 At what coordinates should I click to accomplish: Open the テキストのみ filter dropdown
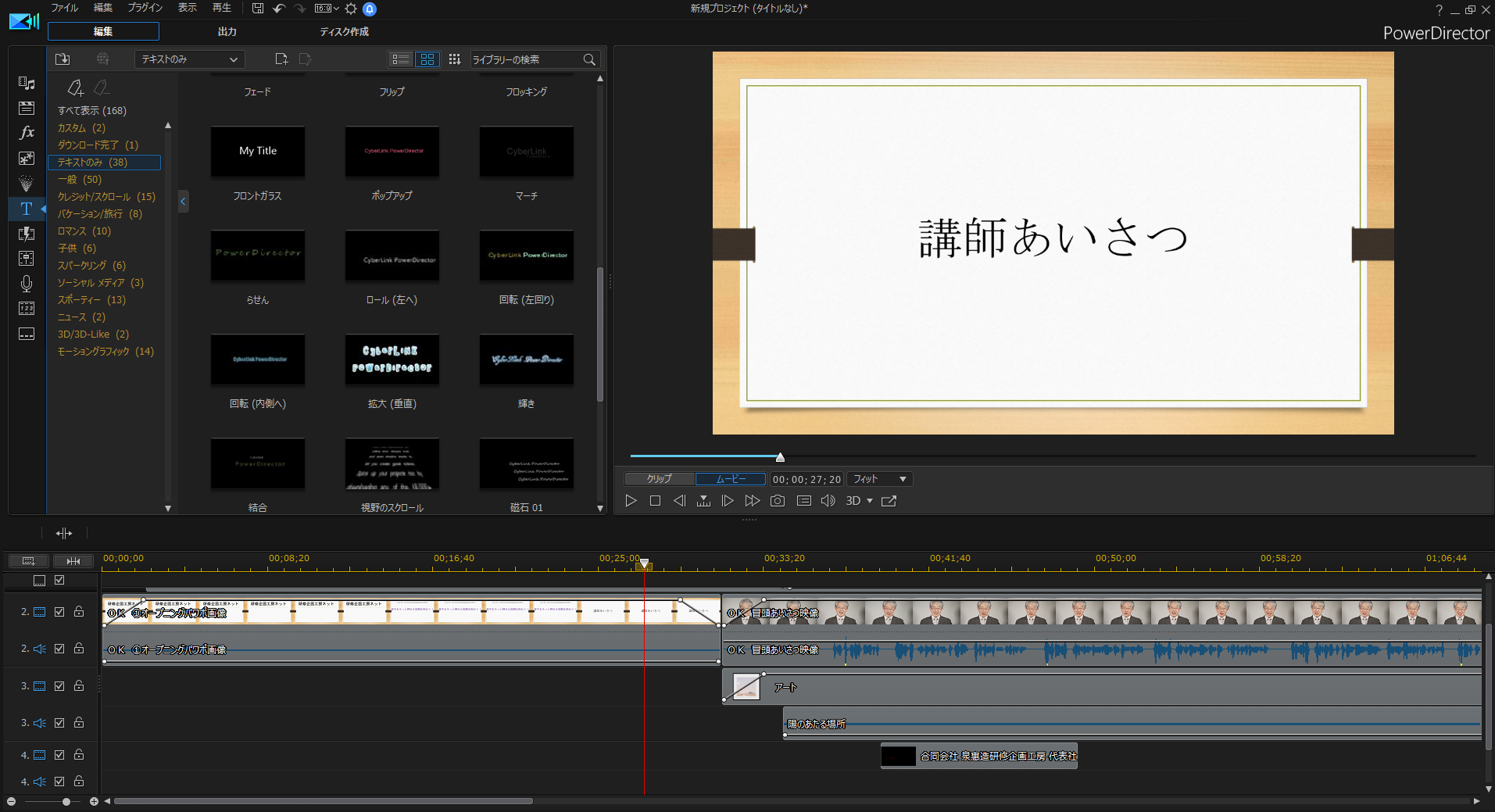[x=190, y=59]
